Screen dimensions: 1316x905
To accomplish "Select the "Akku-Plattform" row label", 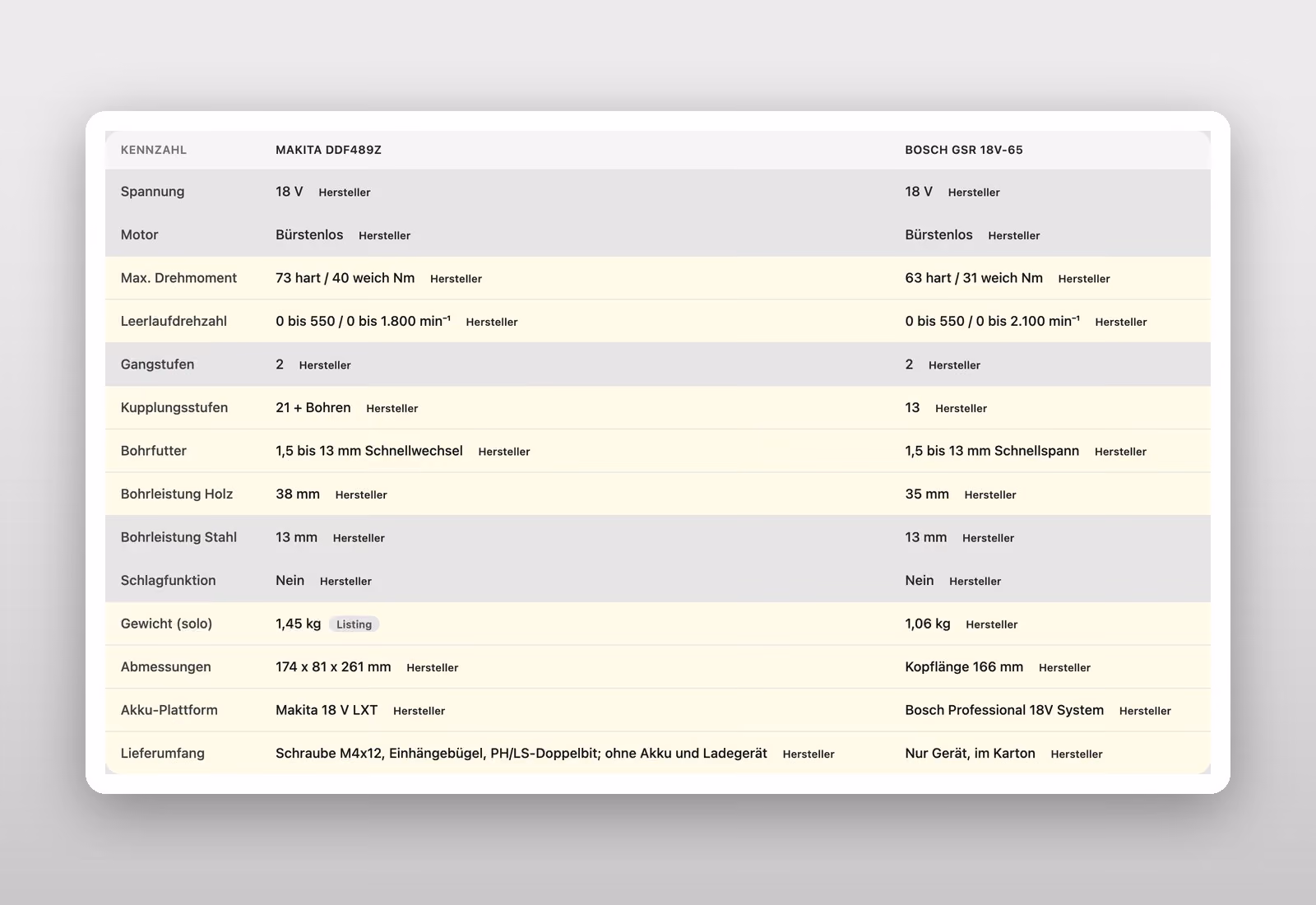I will coord(169,710).
